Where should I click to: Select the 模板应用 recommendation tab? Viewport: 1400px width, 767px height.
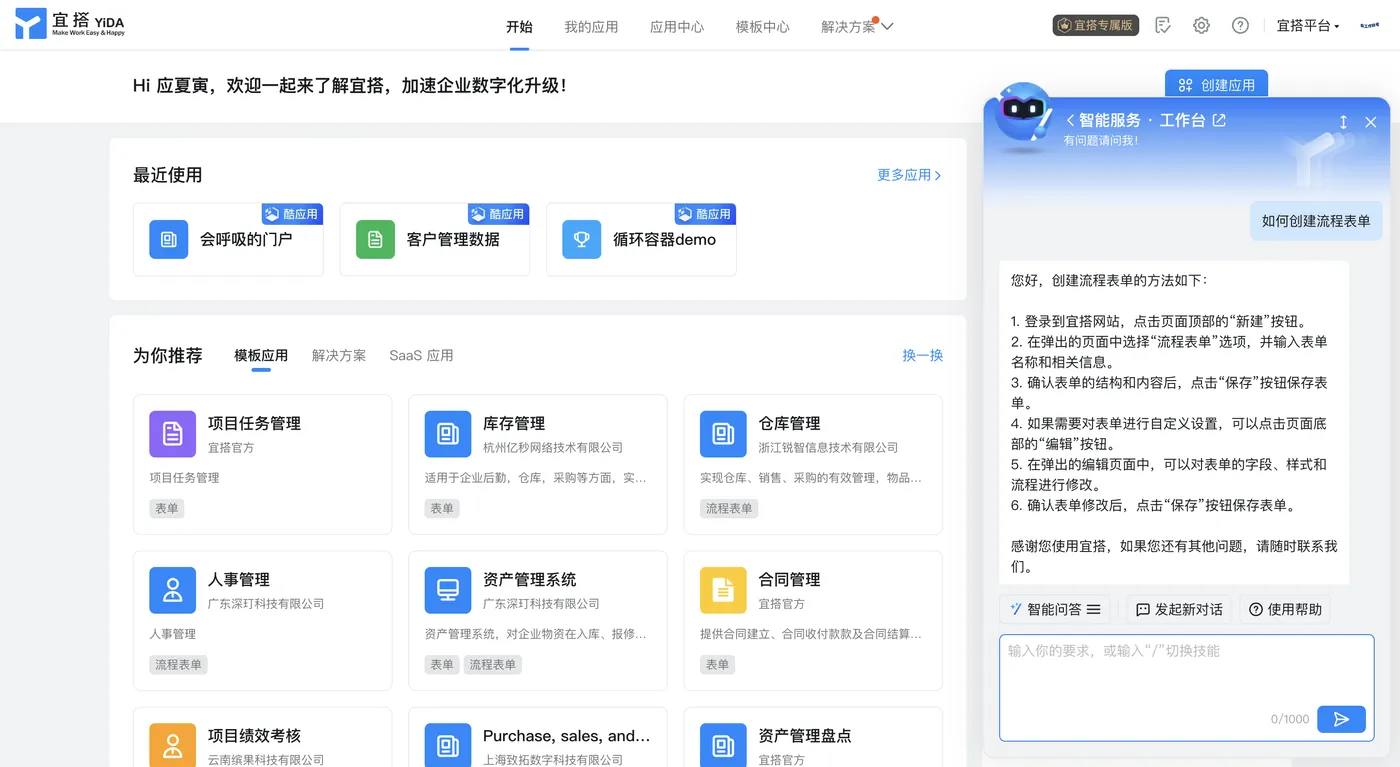coord(261,355)
